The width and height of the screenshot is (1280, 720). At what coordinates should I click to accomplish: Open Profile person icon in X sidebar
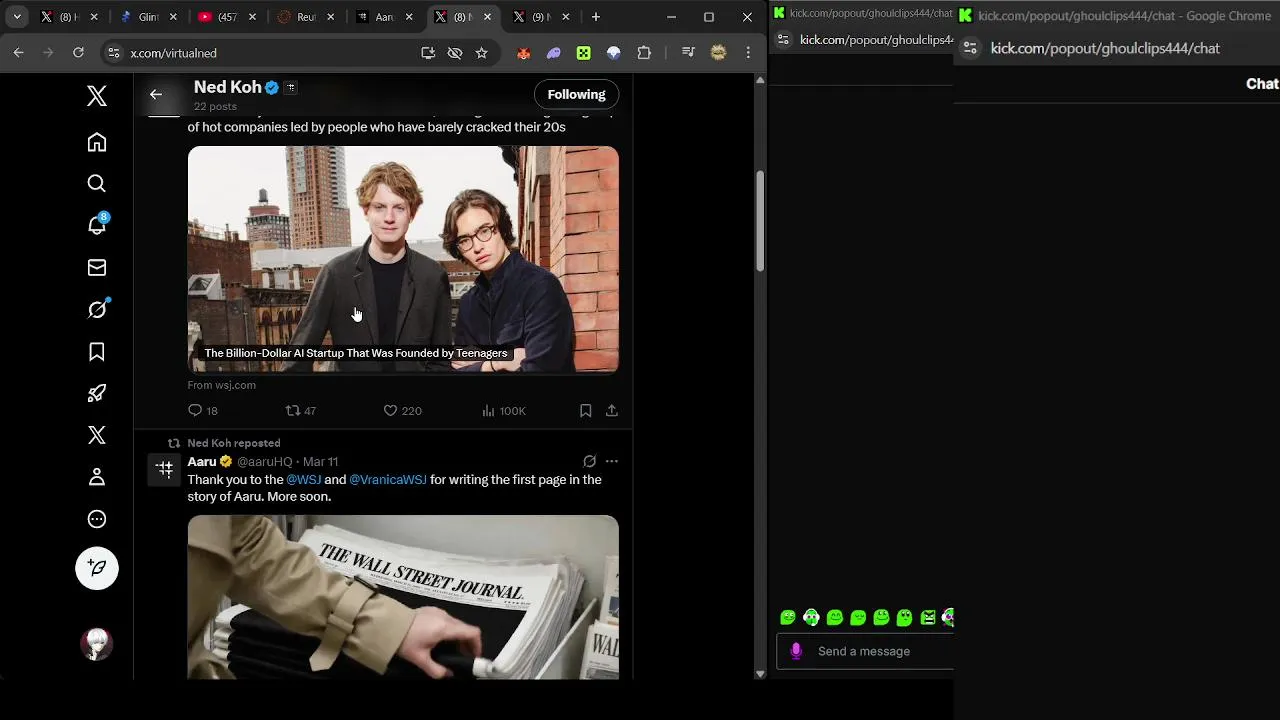(x=97, y=477)
